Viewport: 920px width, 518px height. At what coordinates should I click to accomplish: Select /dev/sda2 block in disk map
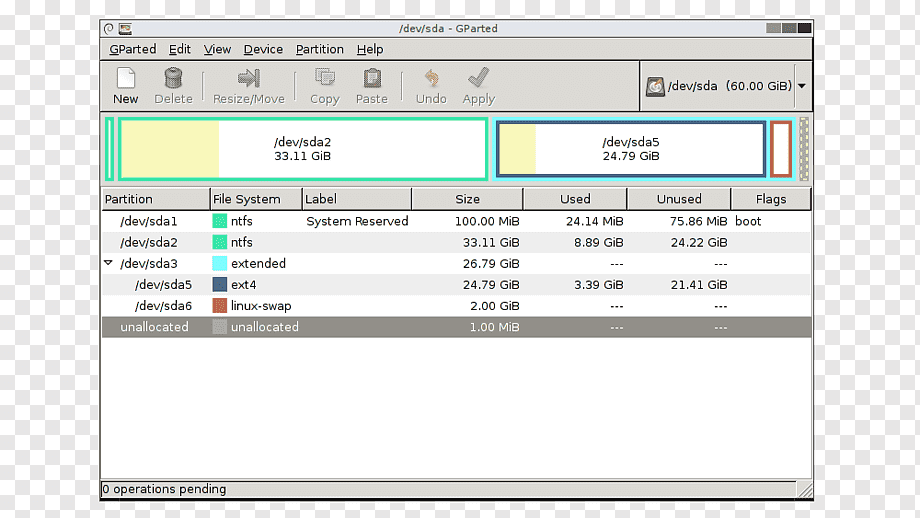[303, 149]
